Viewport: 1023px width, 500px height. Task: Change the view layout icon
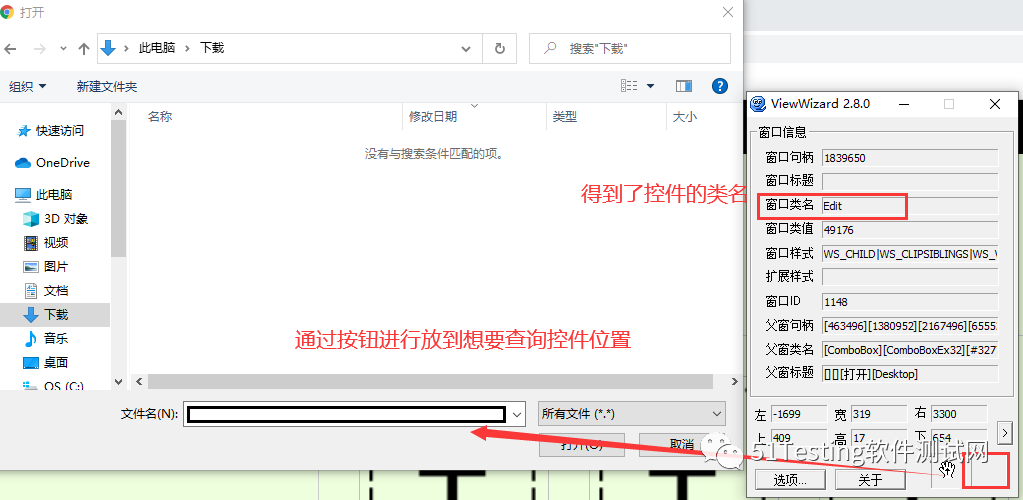tap(629, 86)
